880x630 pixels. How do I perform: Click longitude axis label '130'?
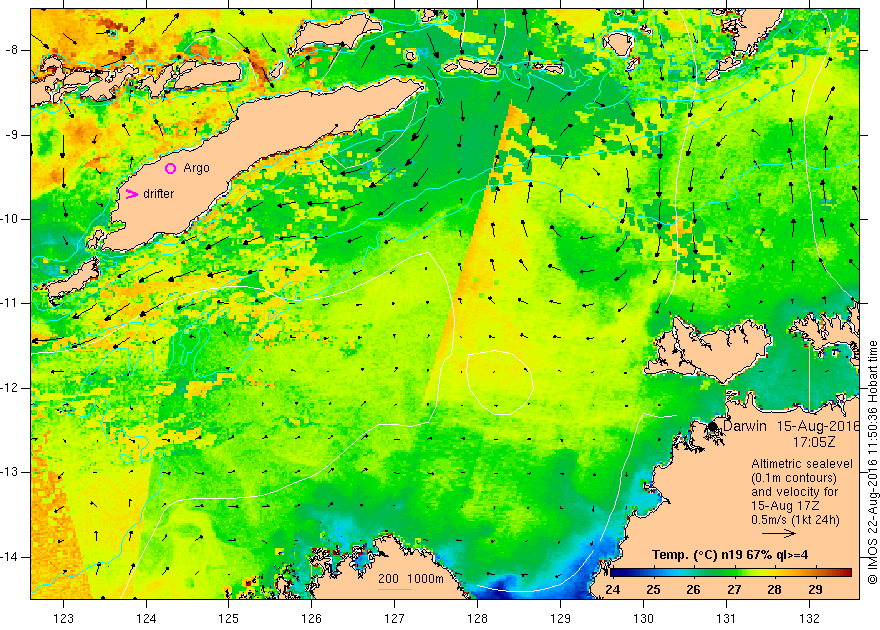[x=643, y=619]
